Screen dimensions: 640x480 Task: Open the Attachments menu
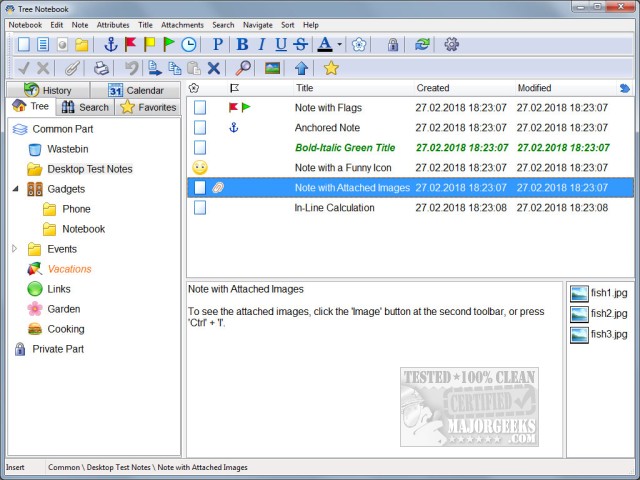tap(181, 24)
